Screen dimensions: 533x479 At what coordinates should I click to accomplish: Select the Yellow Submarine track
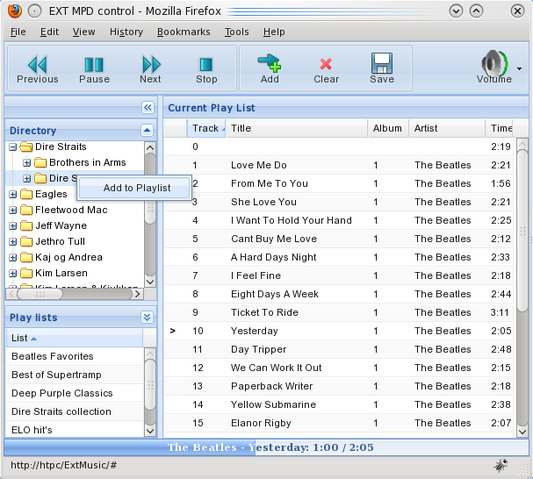coord(339,405)
